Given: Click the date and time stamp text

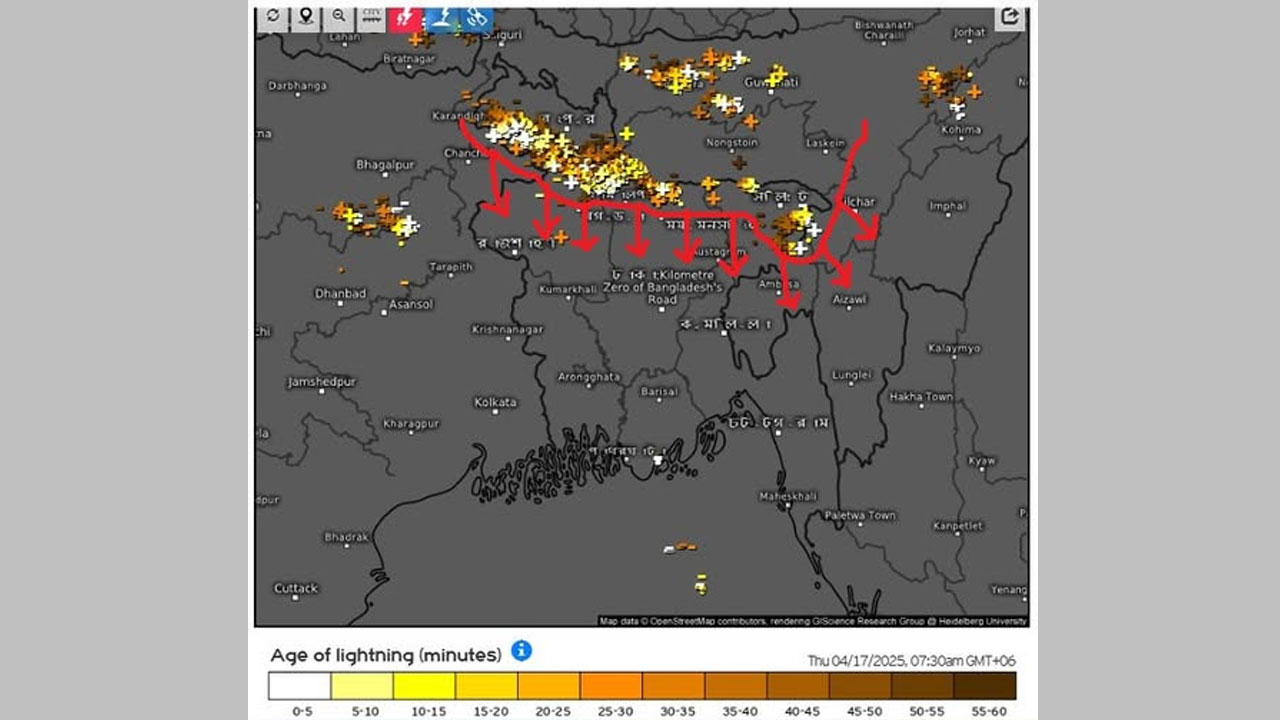Looking at the screenshot, I should tap(911, 661).
